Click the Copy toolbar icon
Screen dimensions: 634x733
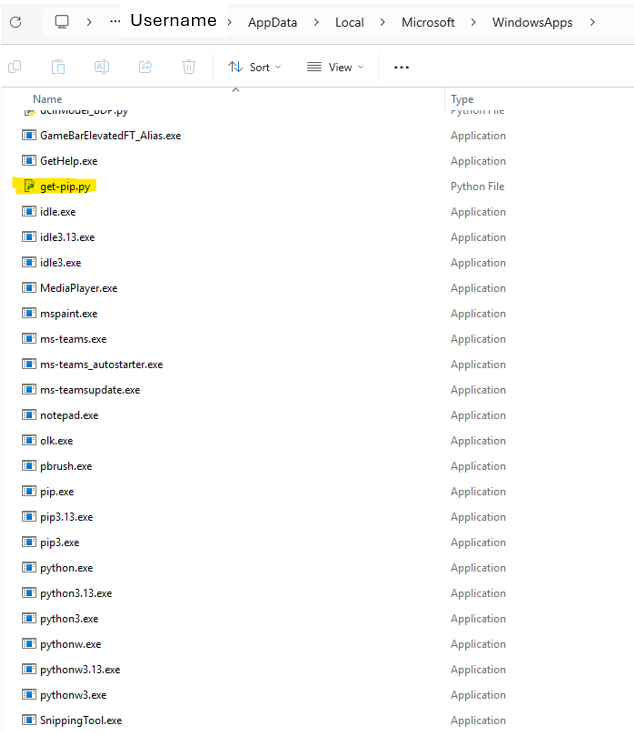58,67
